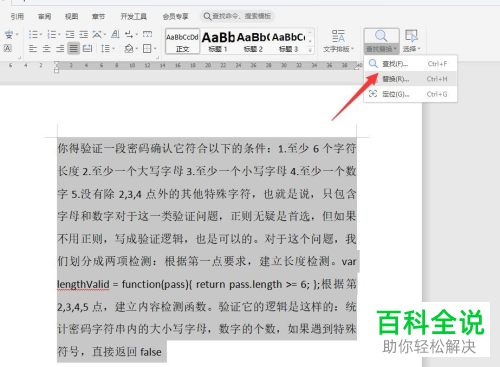This screenshot has width=500, height=367.
Task: Click the 选择 select icon
Action: (x=411, y=36)
